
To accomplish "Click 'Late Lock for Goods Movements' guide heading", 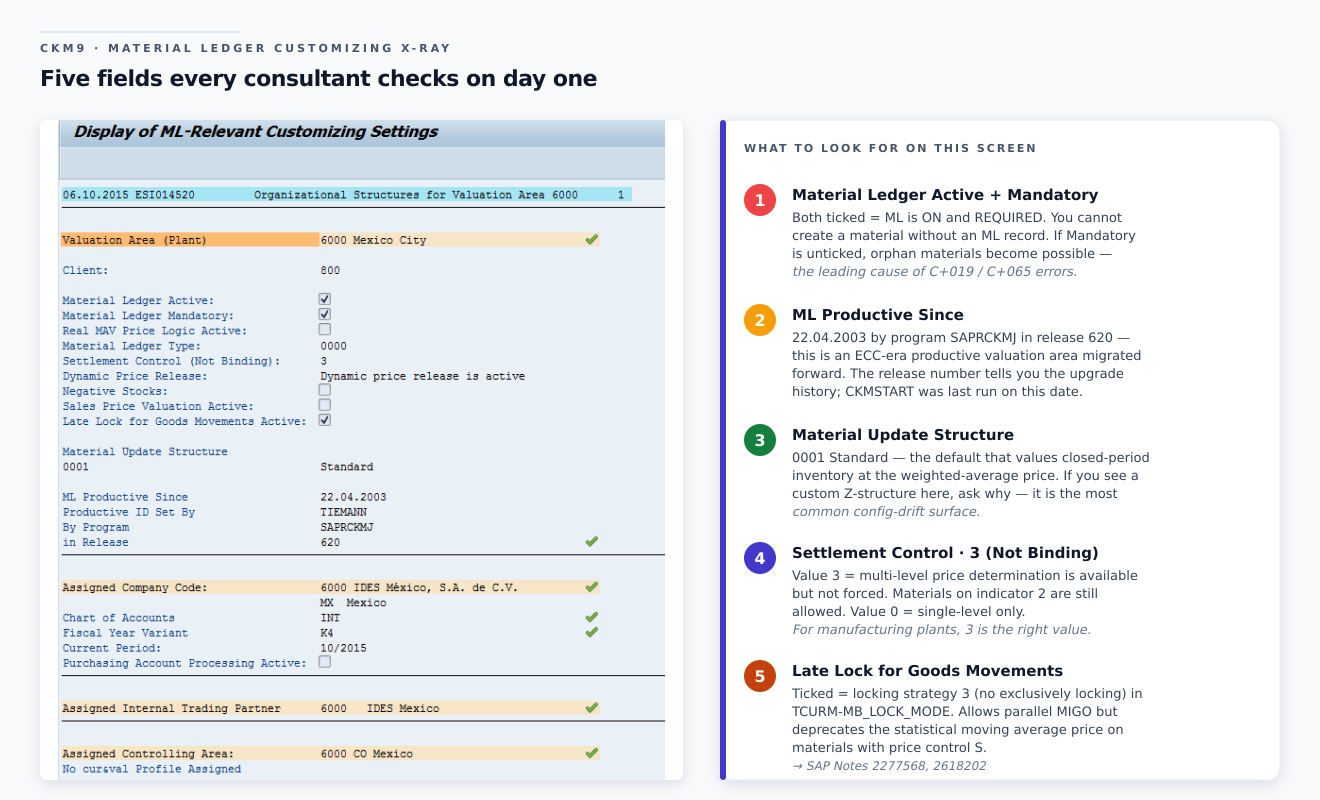I will [x=927, y=671].
